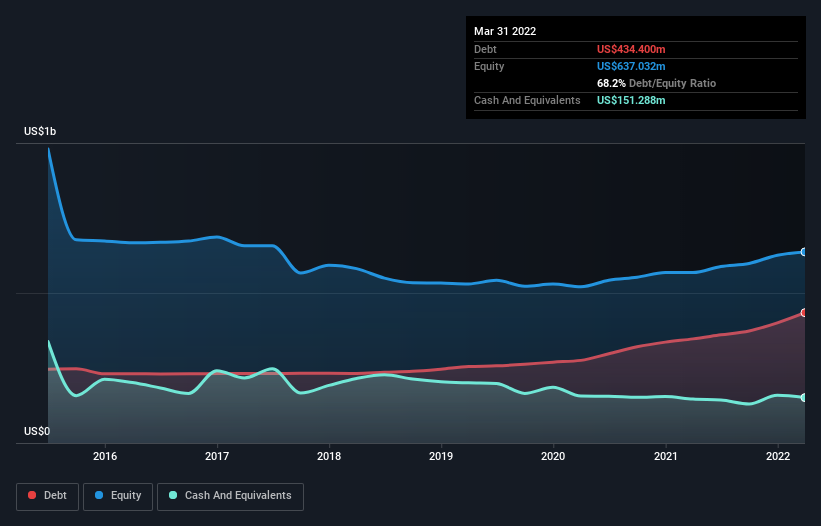
Task: Toggle the Equity series legend button
Action: [118, 496]
